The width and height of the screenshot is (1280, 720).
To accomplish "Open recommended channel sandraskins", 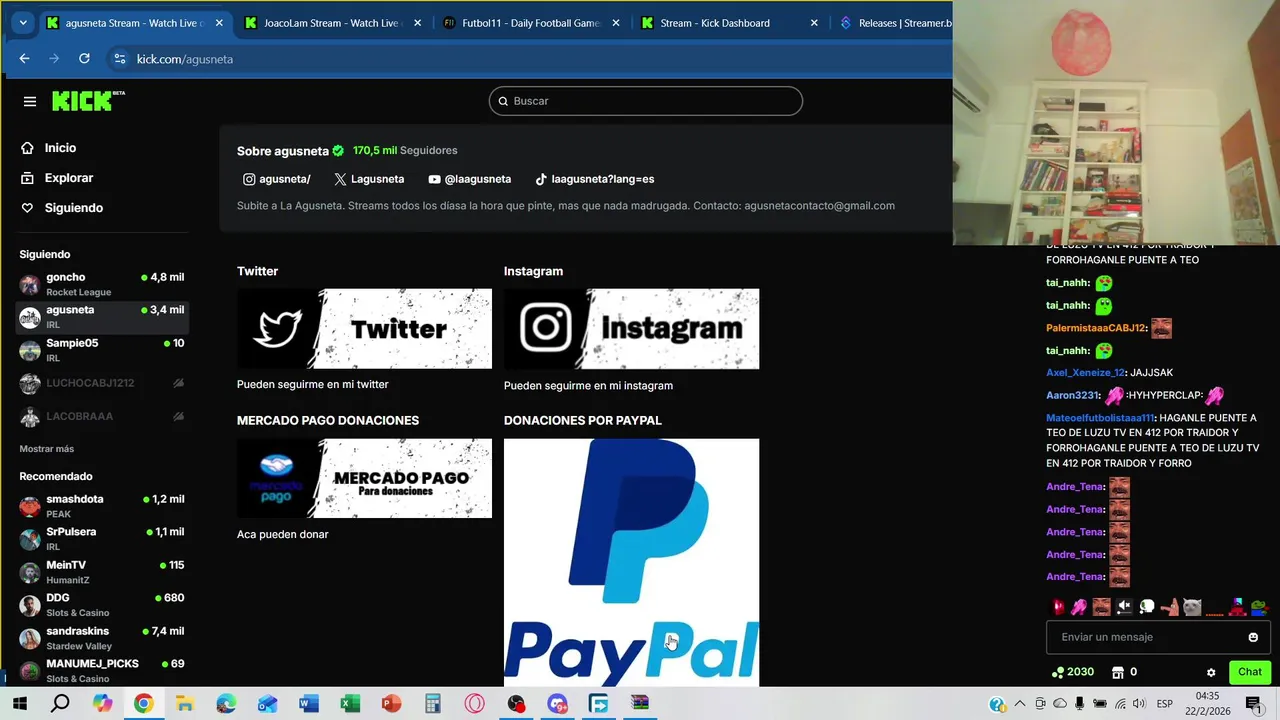I will tap(101, 638).
